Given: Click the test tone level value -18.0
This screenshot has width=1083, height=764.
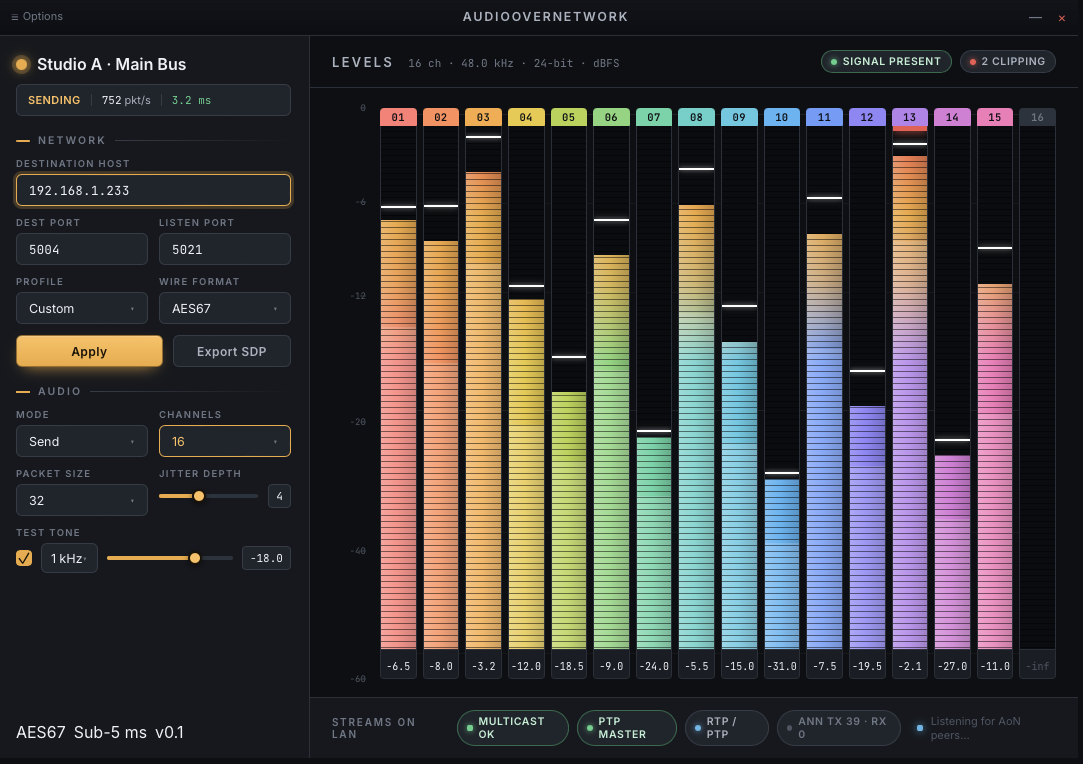Looking at the screenshot, I should click(x=266, y=558).
